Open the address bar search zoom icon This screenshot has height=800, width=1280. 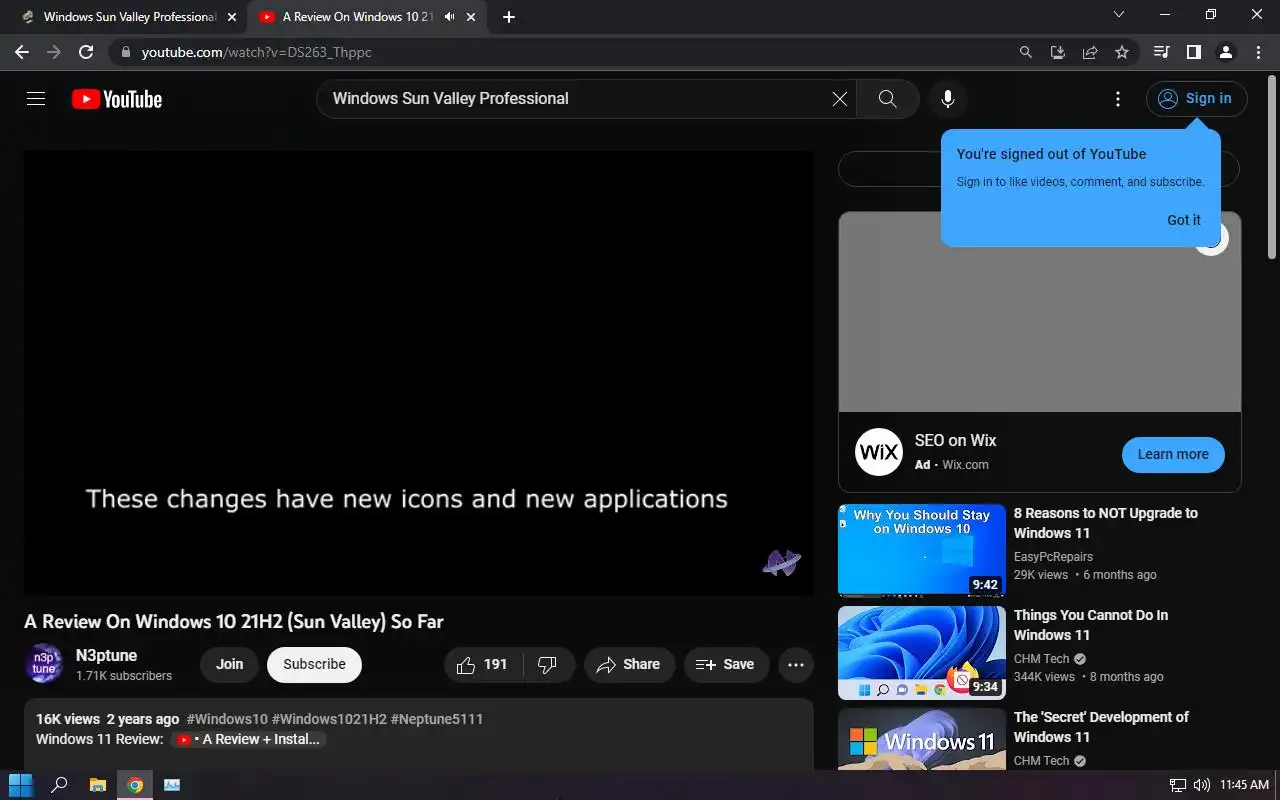[x=1025, y=52]
